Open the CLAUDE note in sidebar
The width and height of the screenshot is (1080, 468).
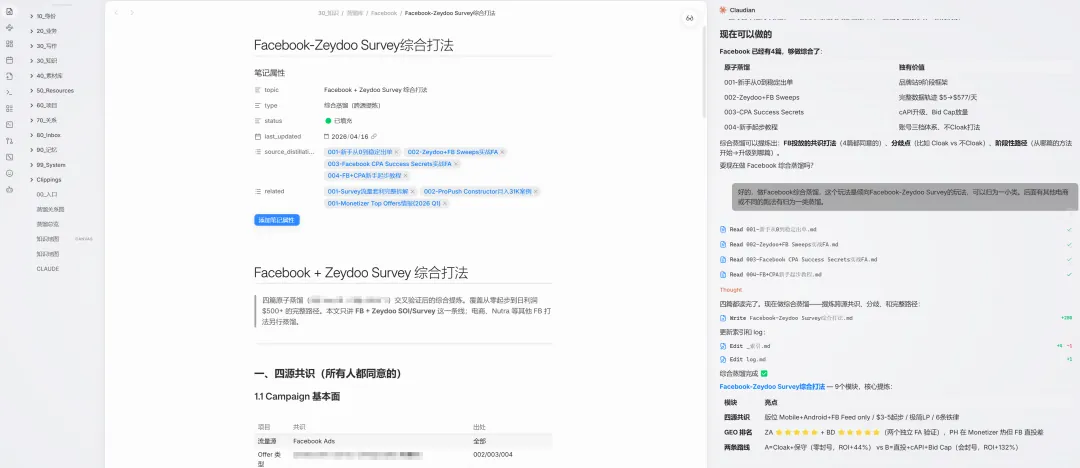coord(48,269)
